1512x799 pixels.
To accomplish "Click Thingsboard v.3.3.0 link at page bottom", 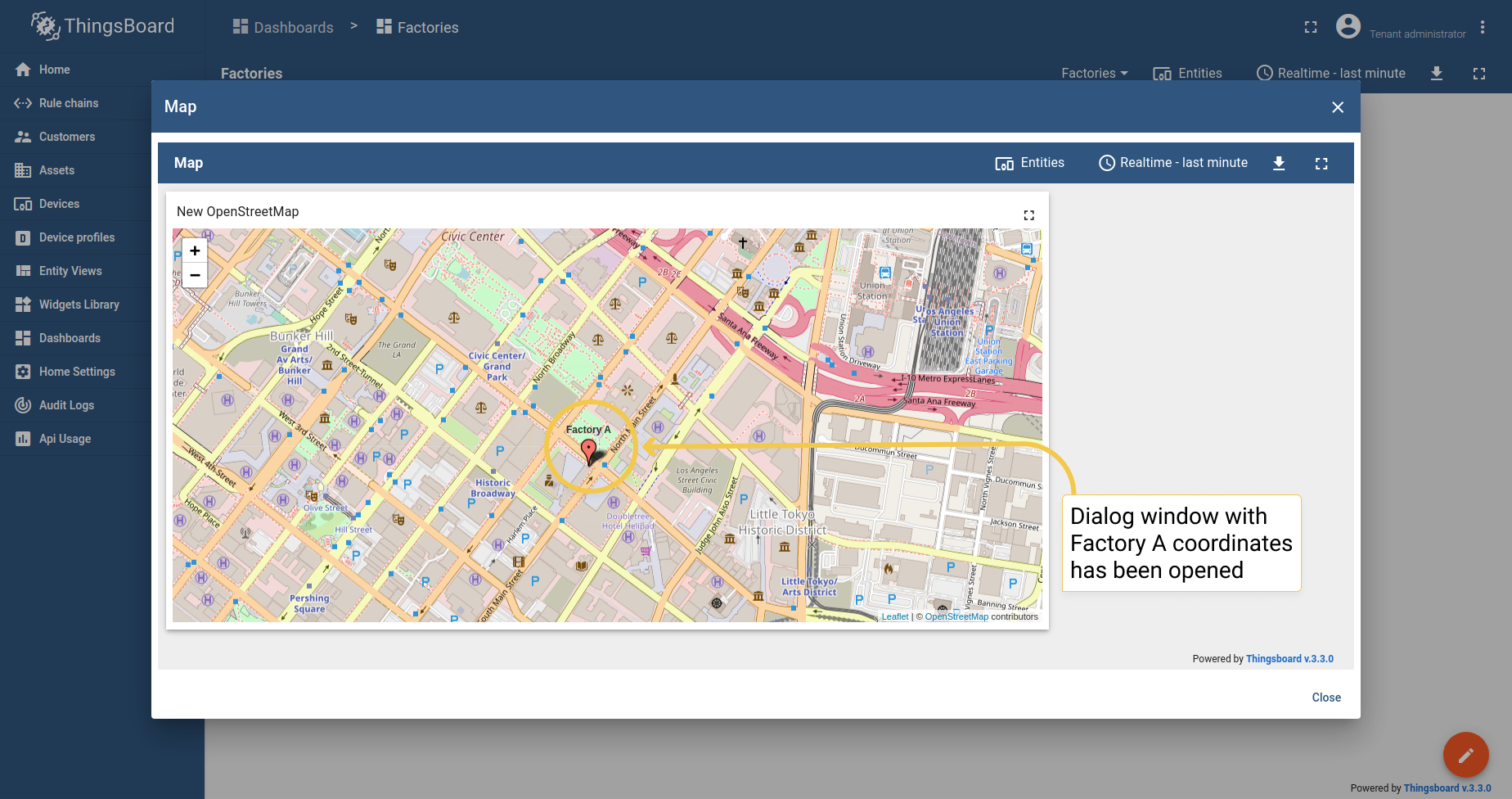I will [1447, 788].
